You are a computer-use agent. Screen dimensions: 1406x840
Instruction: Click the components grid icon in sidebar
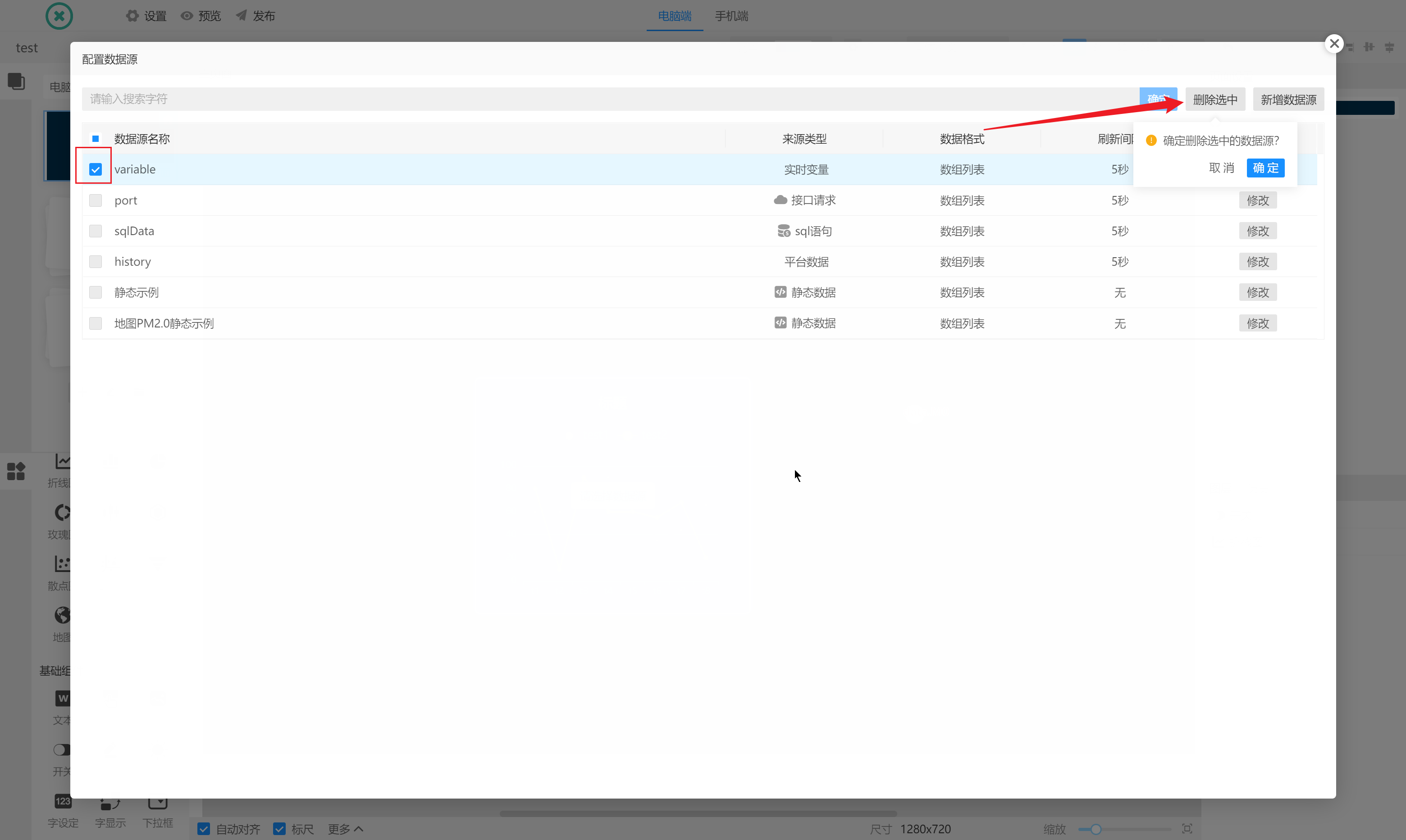click(x=16, y=471)
